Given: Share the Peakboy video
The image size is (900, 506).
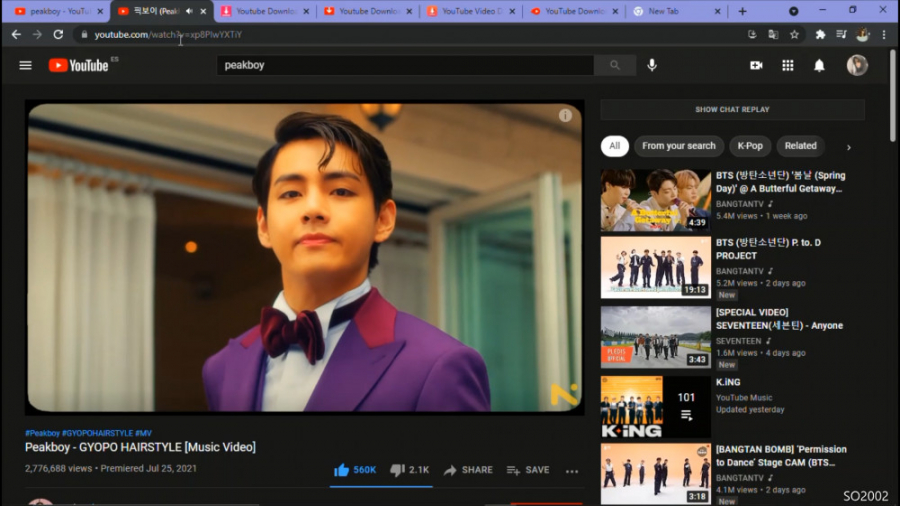Looking at the screenshot, I should pos(468,470).
